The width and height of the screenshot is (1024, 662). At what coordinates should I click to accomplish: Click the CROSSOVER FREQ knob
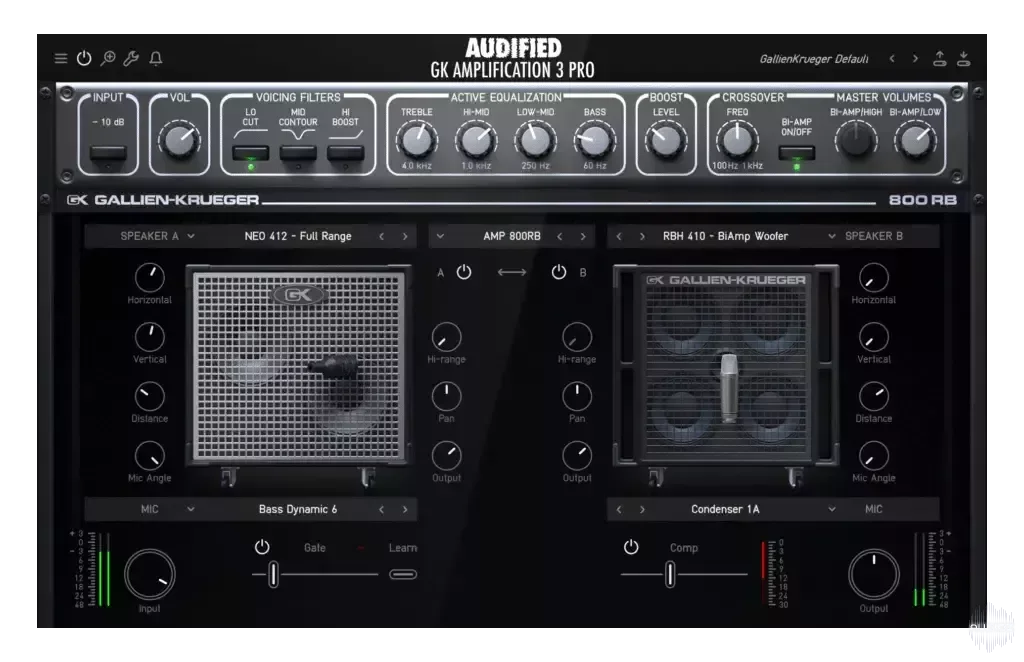coord(737,140)
